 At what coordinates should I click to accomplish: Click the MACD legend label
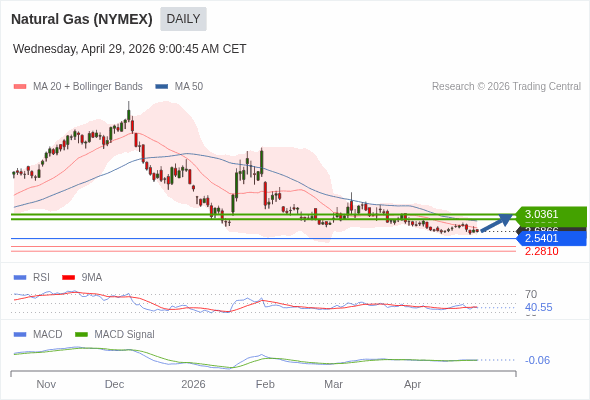pyautogui.click(x=48, y=335)
